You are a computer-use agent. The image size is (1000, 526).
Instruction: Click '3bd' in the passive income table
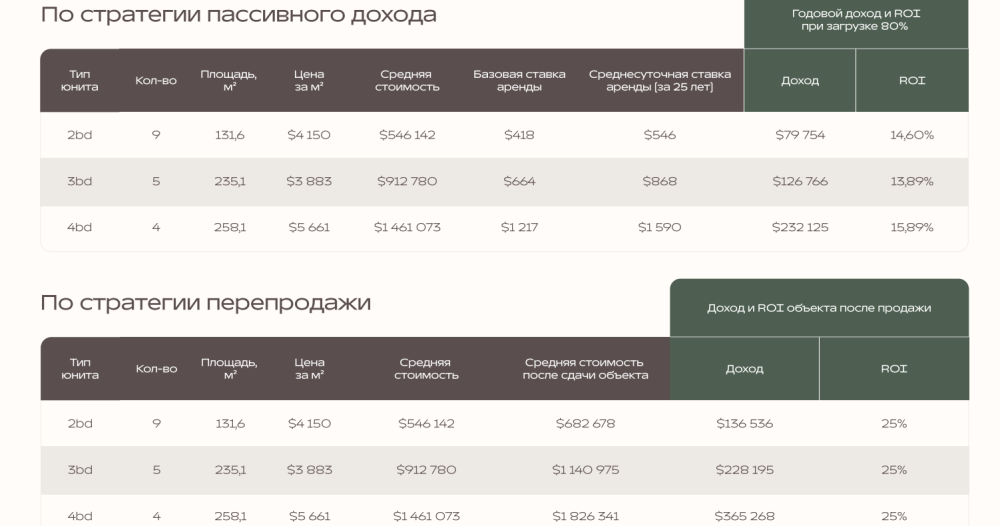coord(79,181)
